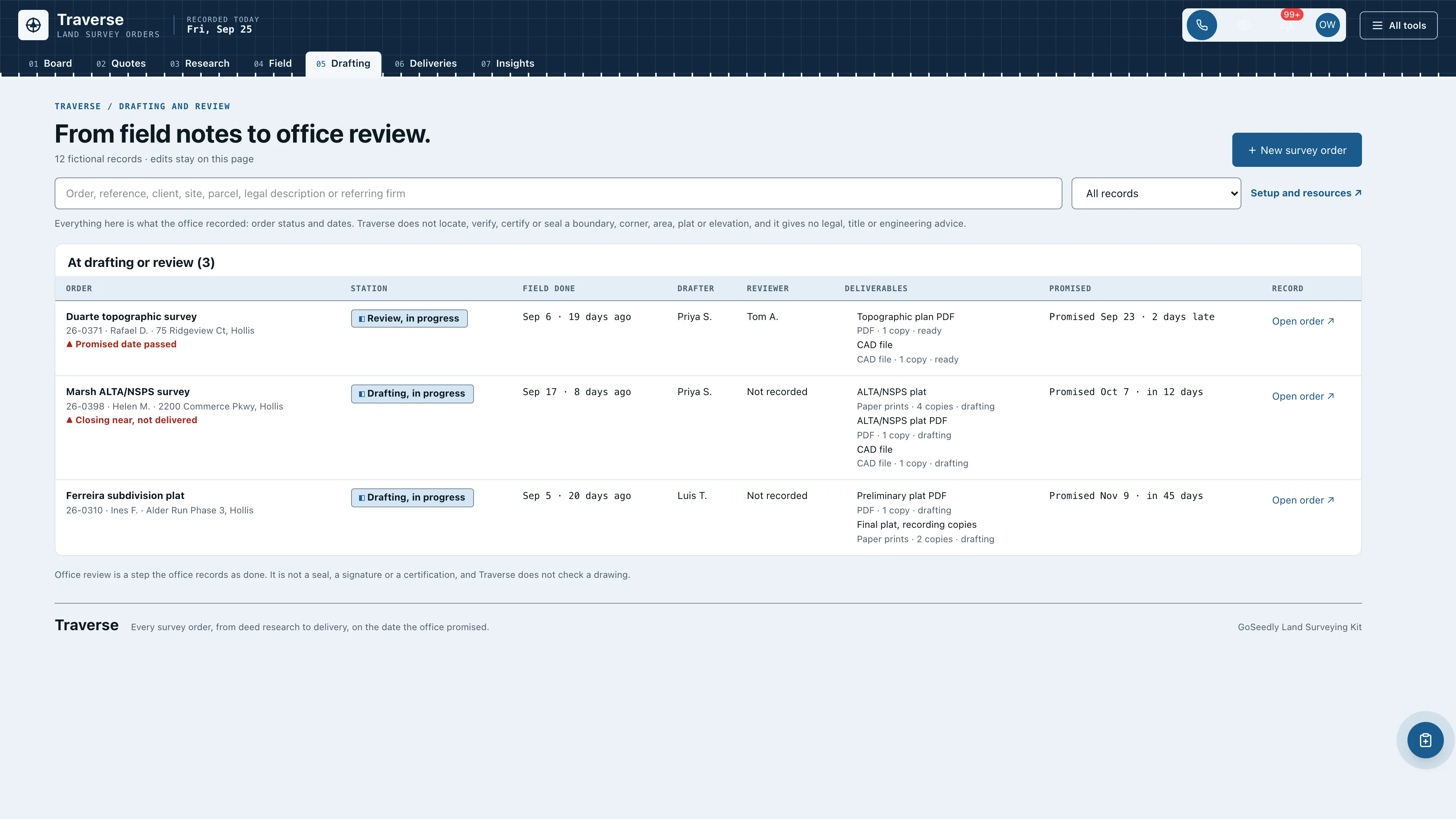
Task: Click Ferreira row's Drafting, in progress badge
Action: (x=412, y=497)
